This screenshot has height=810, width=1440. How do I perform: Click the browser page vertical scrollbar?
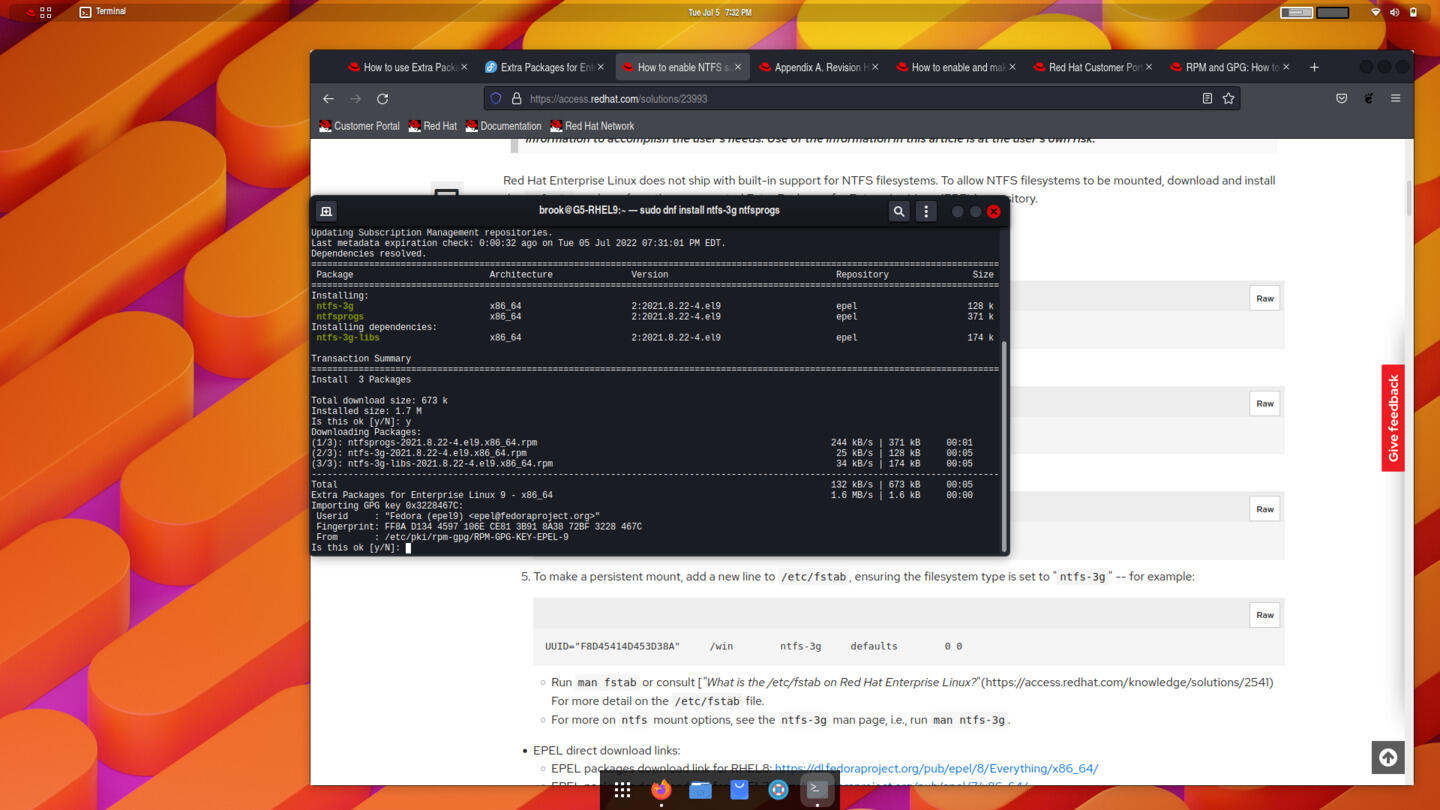(1409, 200)
